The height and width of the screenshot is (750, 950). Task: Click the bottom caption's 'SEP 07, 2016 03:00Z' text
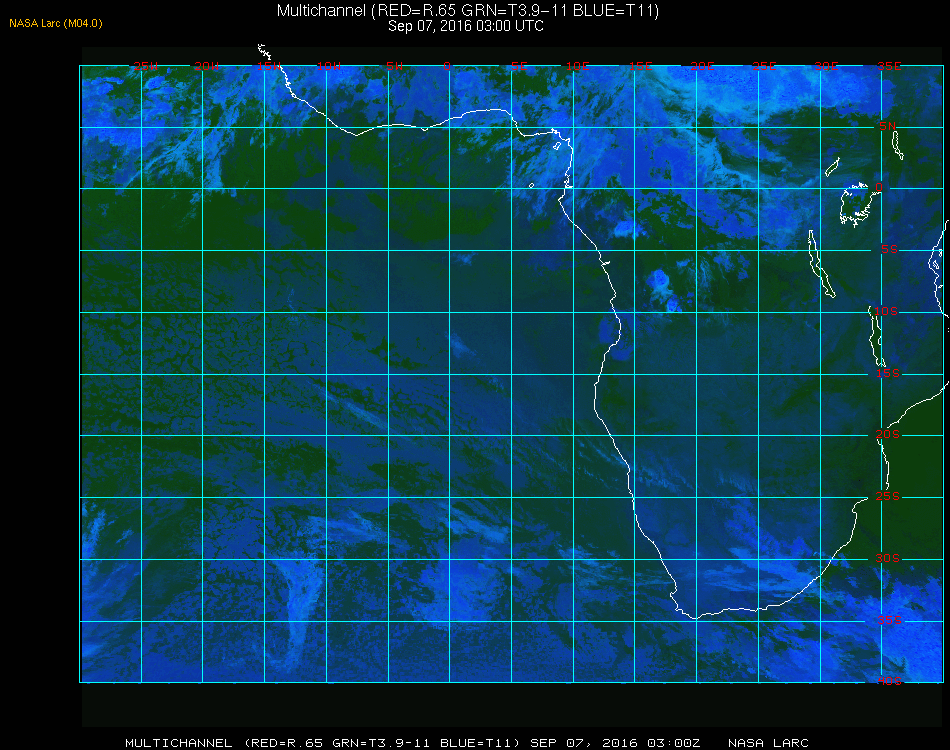point(615,743)
